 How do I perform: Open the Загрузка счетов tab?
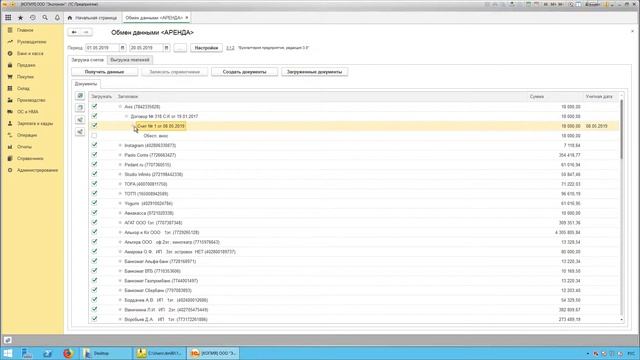click(87, 60)
